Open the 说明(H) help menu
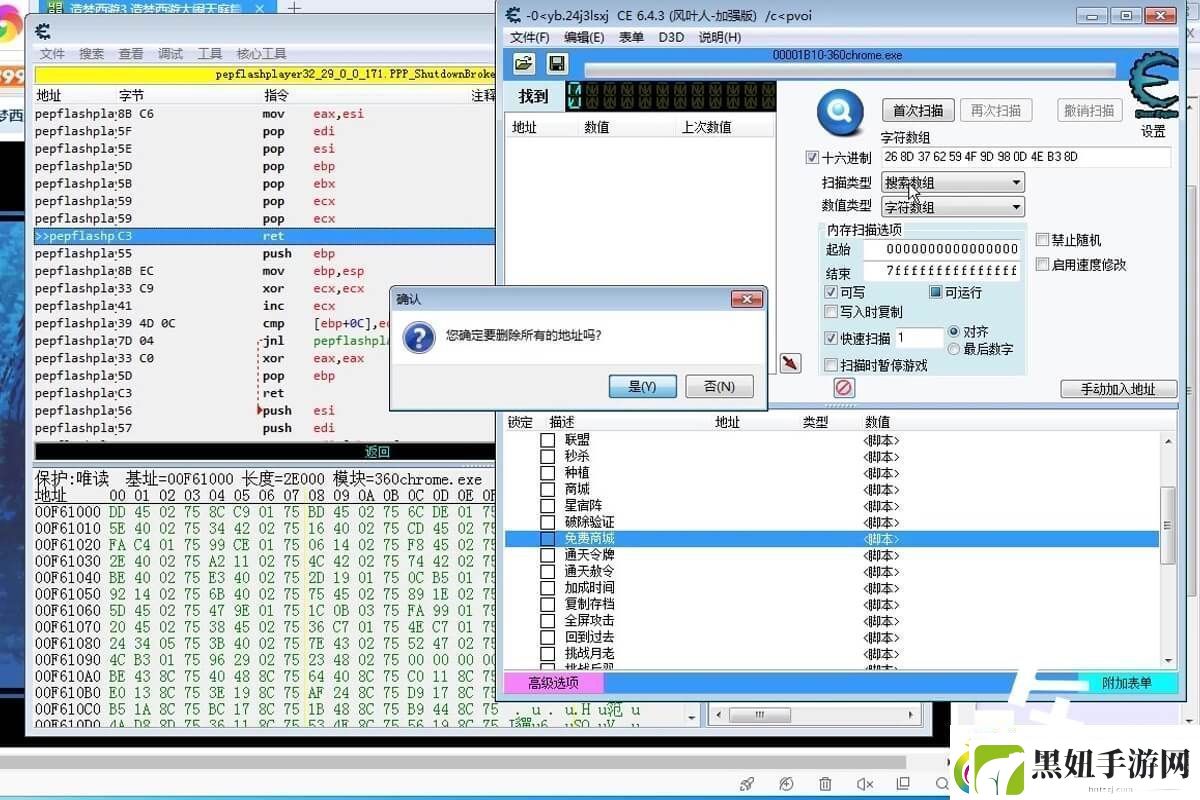The width and height of the screenshot is (1200, 800). click(x=720, y=37)
